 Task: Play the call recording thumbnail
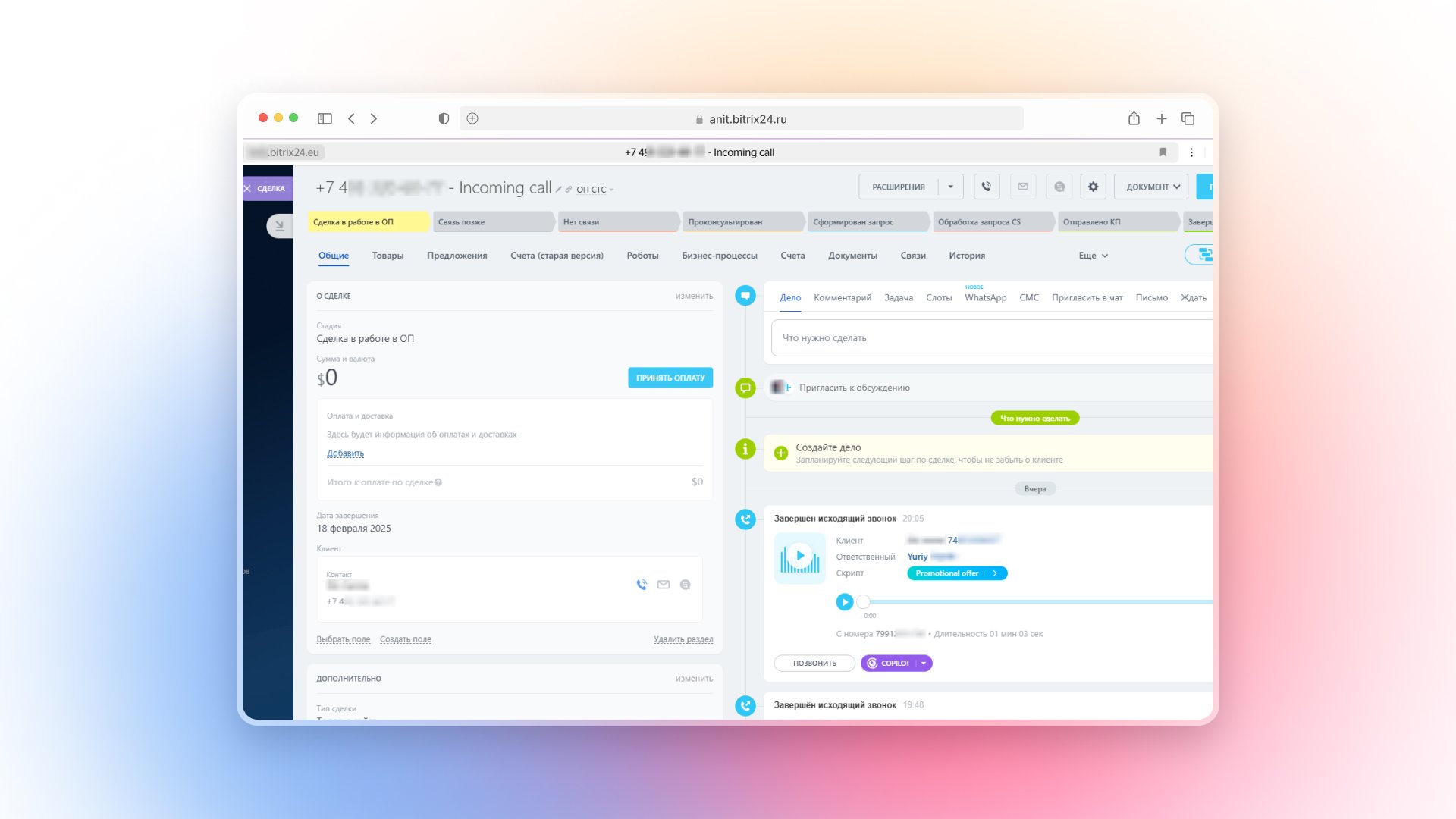coord(799,557)
